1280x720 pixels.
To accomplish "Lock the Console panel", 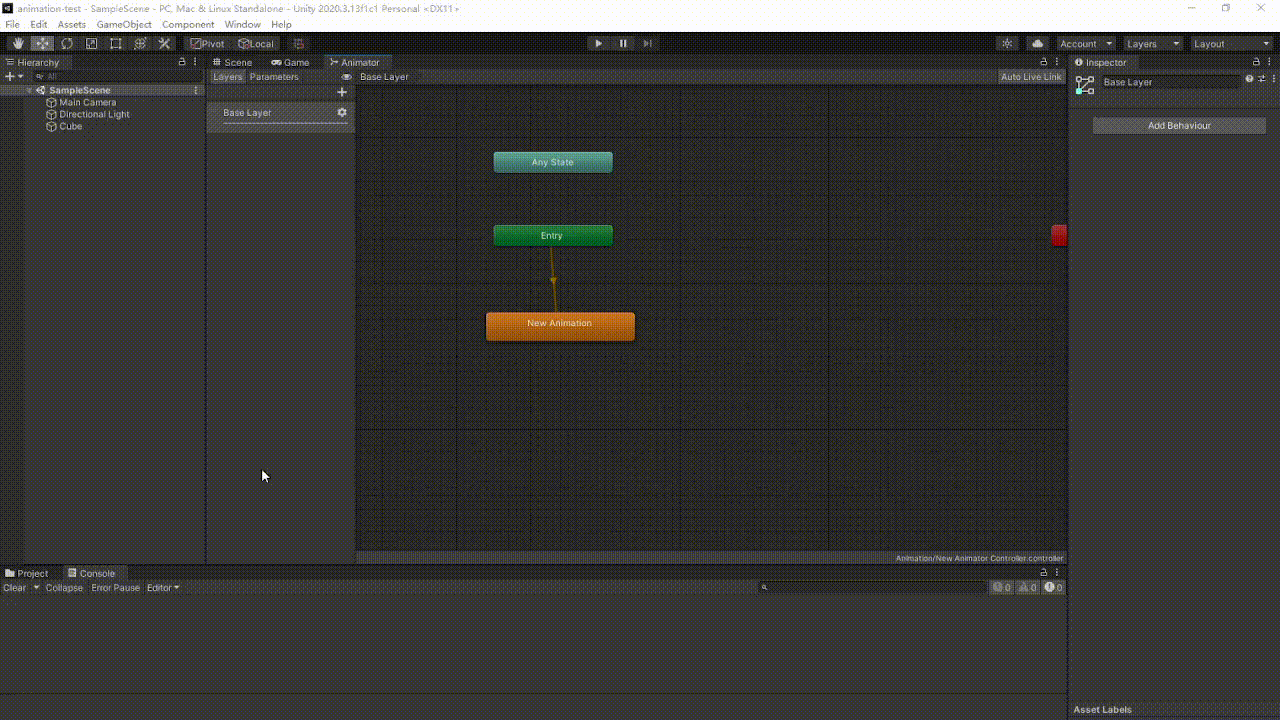I will coord(1044,573).
